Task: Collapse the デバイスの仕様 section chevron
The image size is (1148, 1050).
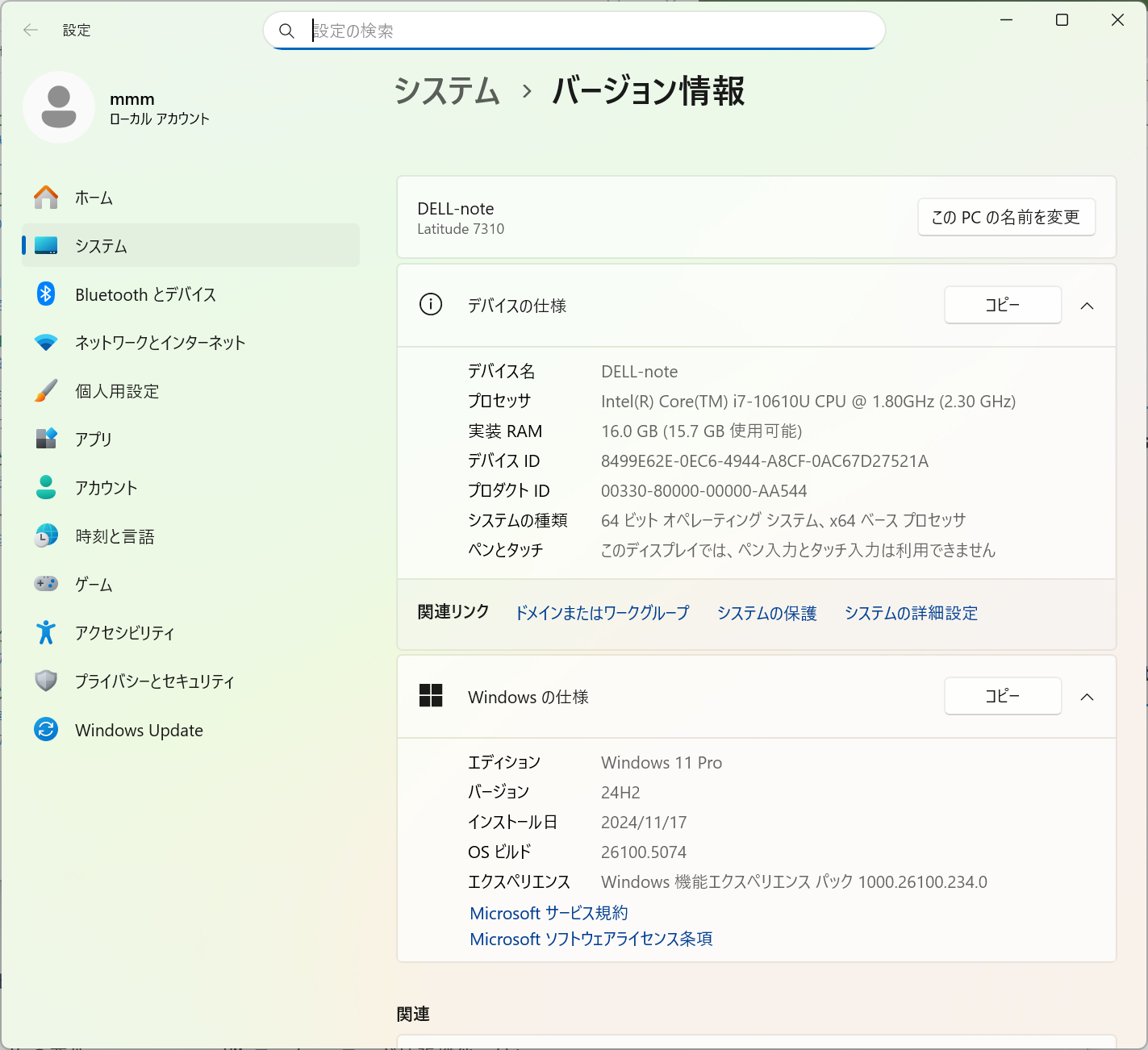Action: tap(1087, 306)
